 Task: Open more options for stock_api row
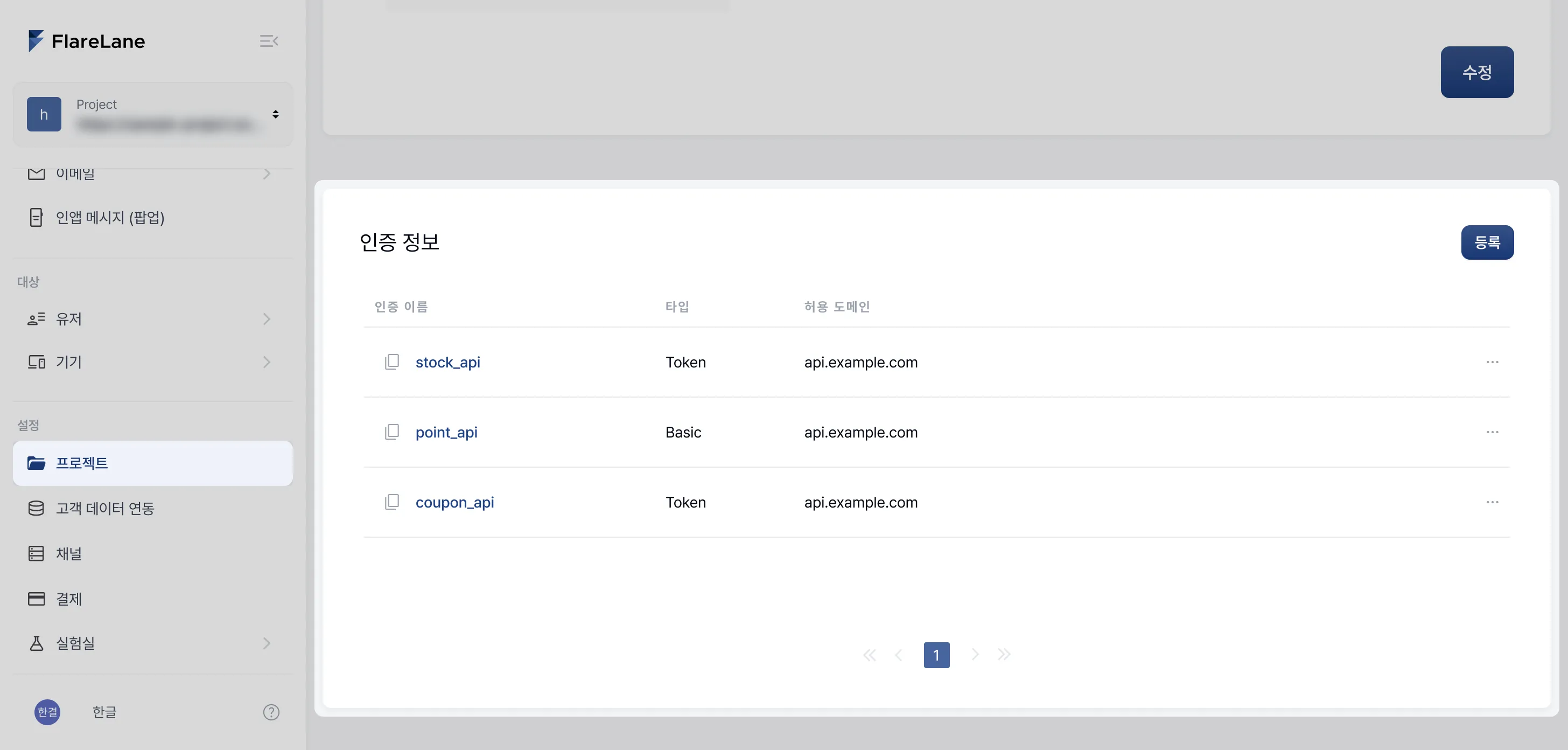(1492, 362)
